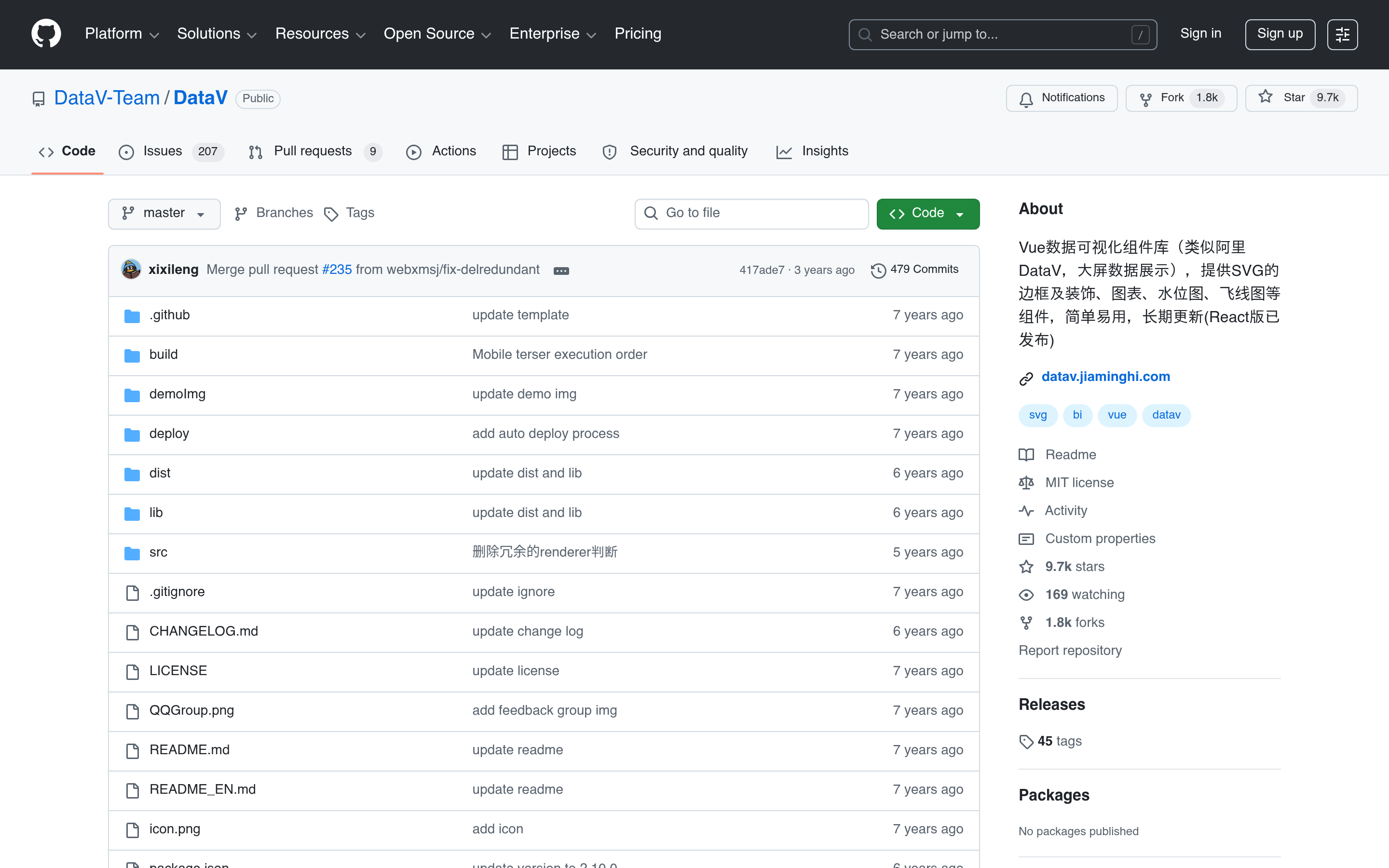The width and height of the screenshot is (1389, 868).
Task: Click the README.md file icon
Action: click(x=132, y=751)
